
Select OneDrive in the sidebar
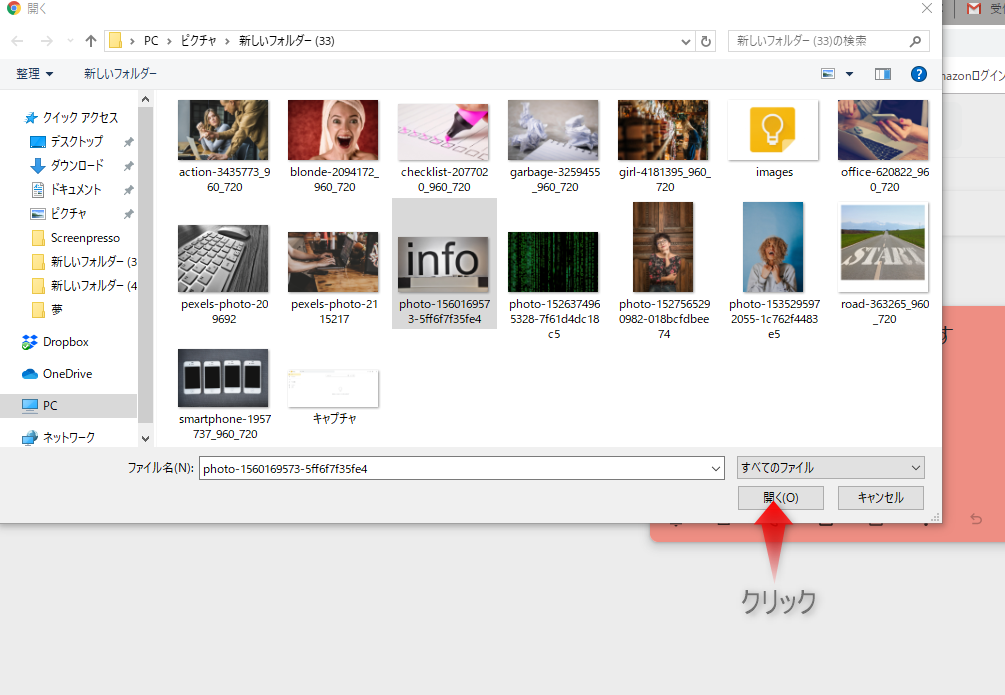tap(58, 374)
